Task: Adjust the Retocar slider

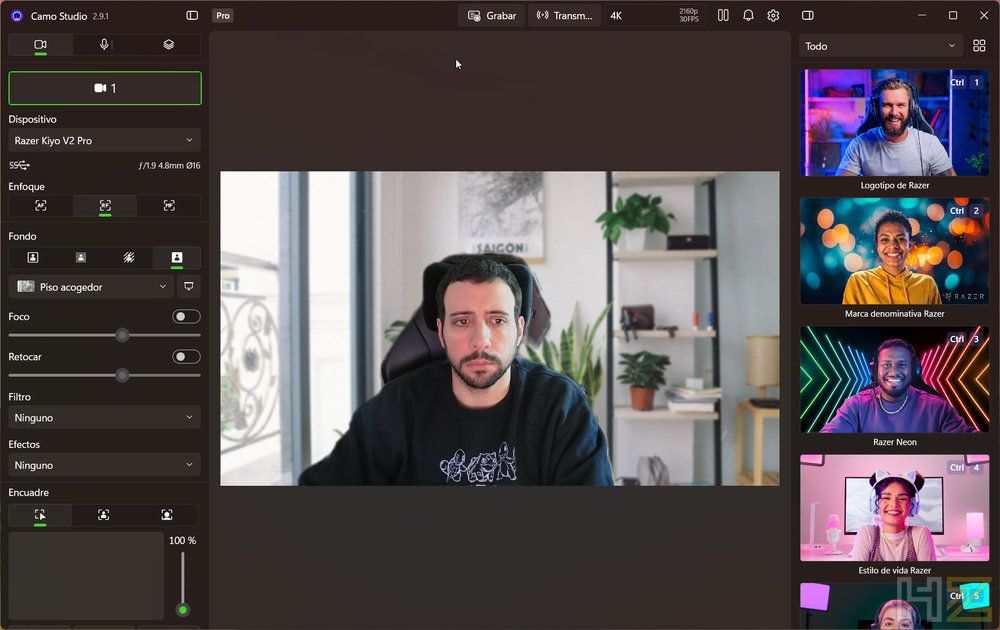Action: tap(122, 376)
